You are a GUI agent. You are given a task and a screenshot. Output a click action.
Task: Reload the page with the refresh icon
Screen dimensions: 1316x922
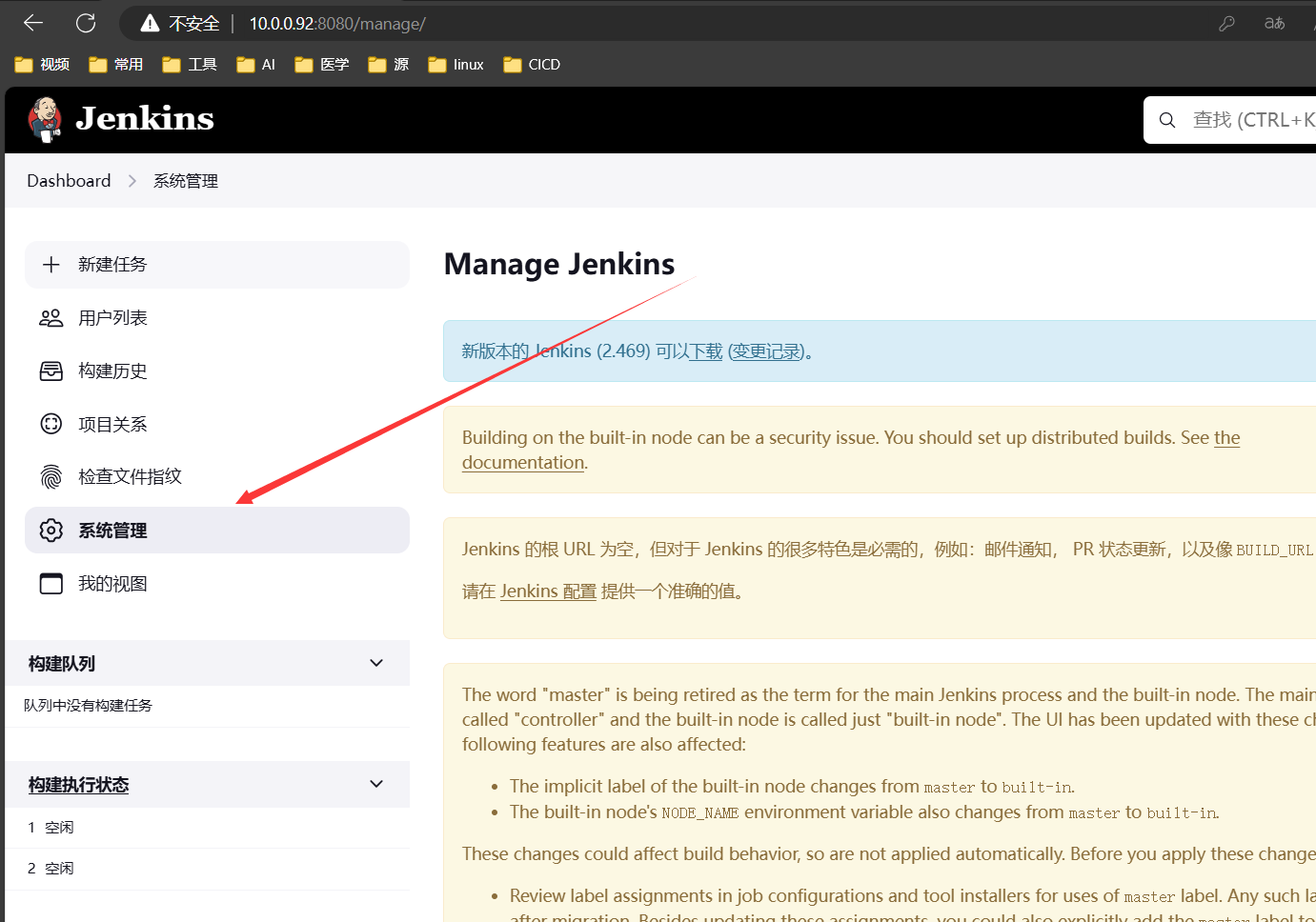(86, 23)
